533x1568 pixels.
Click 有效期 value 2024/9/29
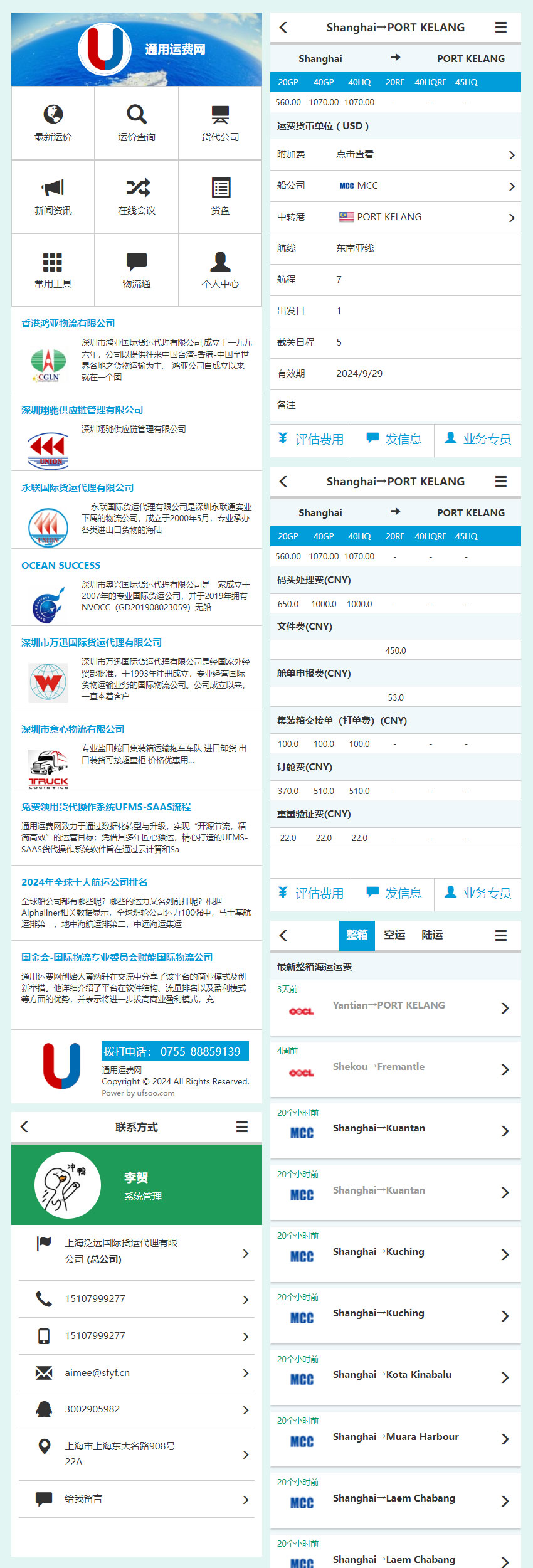[359, 374]
